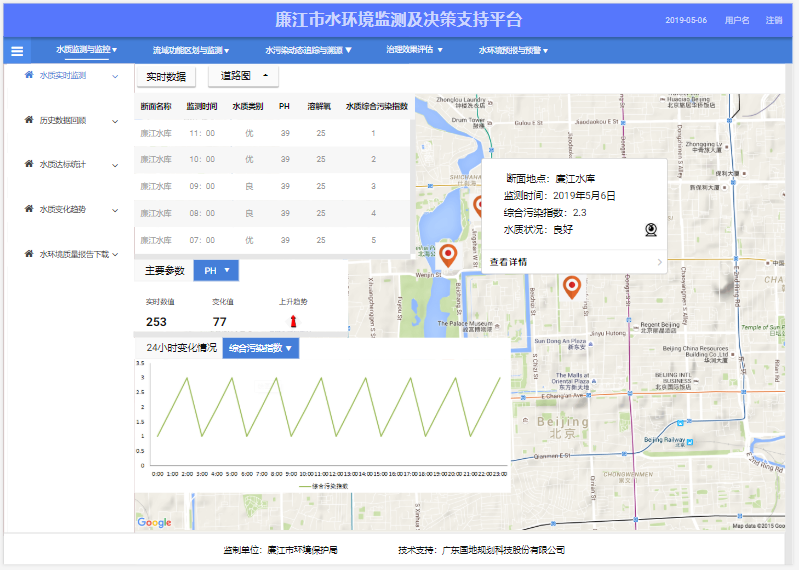Select the map pin near Wenjin St
This screenshot has height=570, width=799.
point(448,255)
